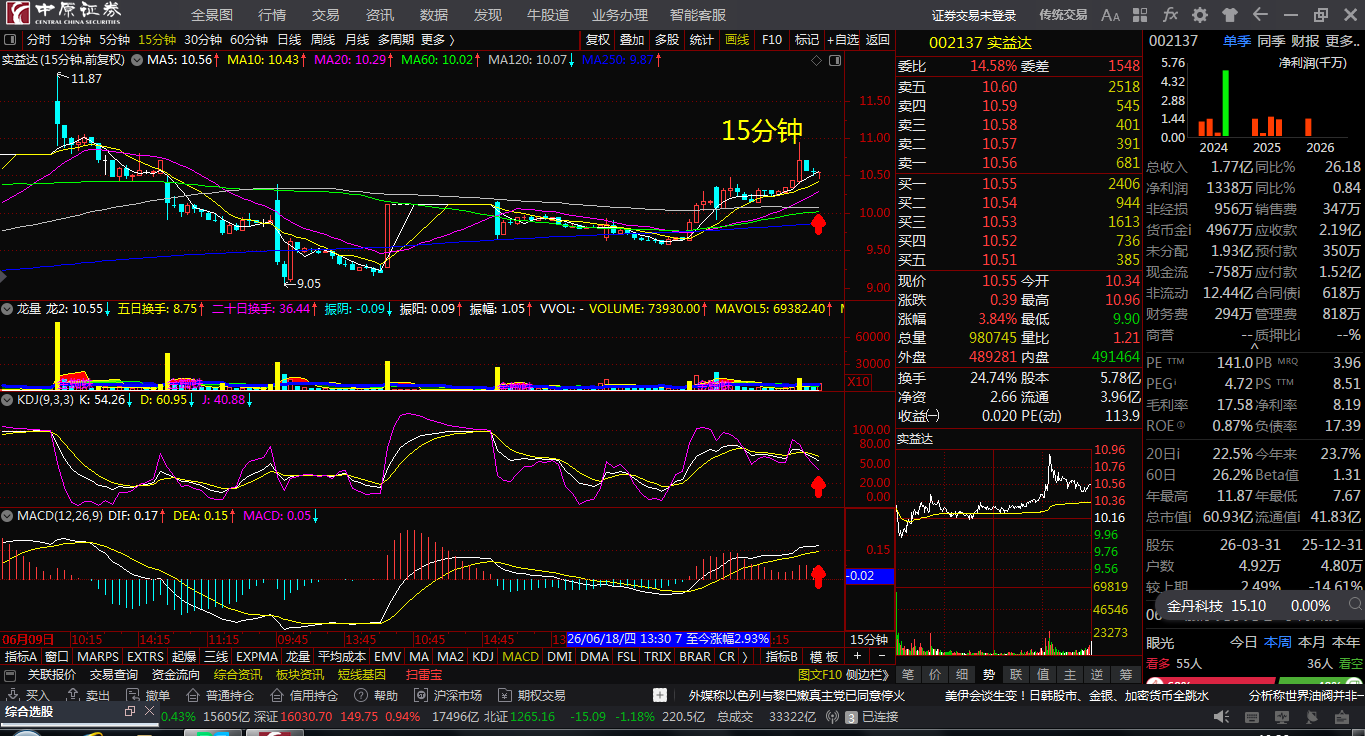This screenshot has height=736, width=1365.
Task: Select the EXPMA indicator tab
Action: pos(257,657)
